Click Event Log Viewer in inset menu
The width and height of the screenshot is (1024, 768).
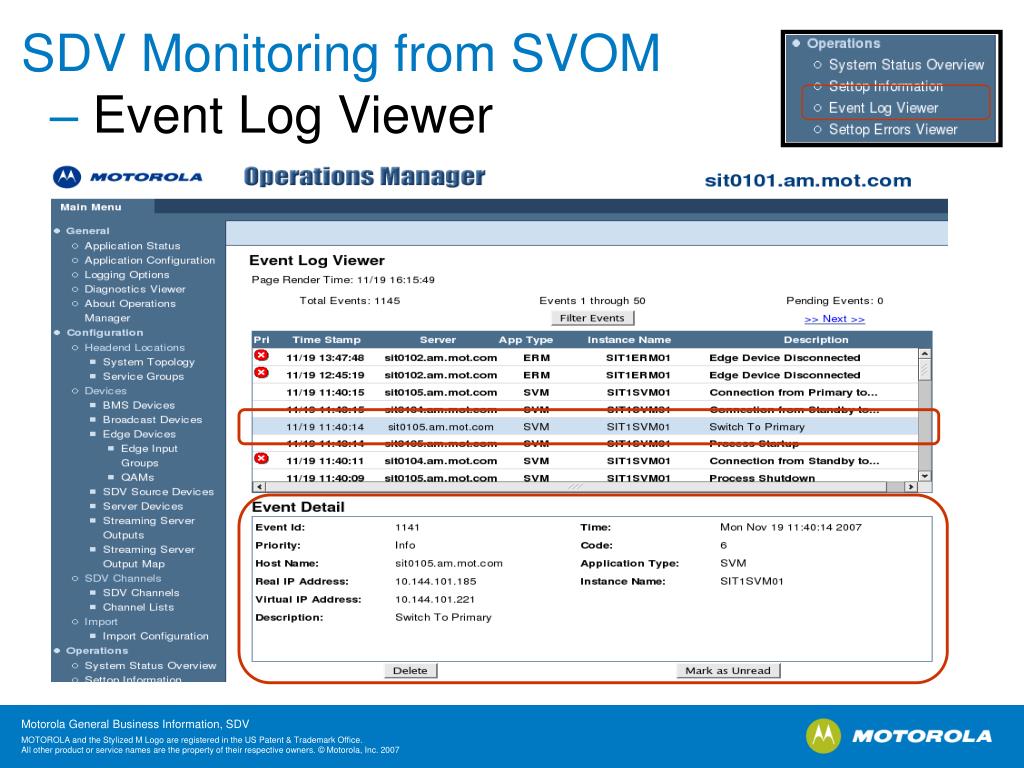(883, 108)
